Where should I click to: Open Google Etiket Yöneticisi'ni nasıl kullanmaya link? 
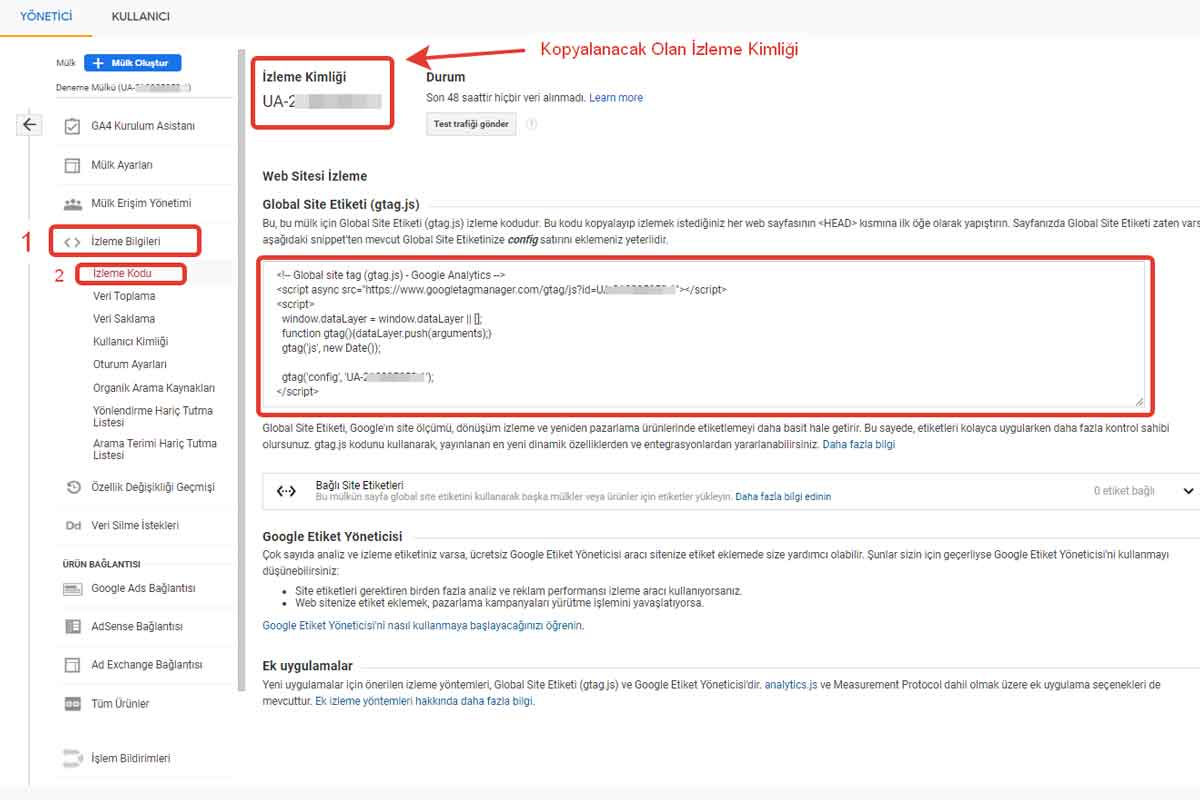(x=422, y=626)
